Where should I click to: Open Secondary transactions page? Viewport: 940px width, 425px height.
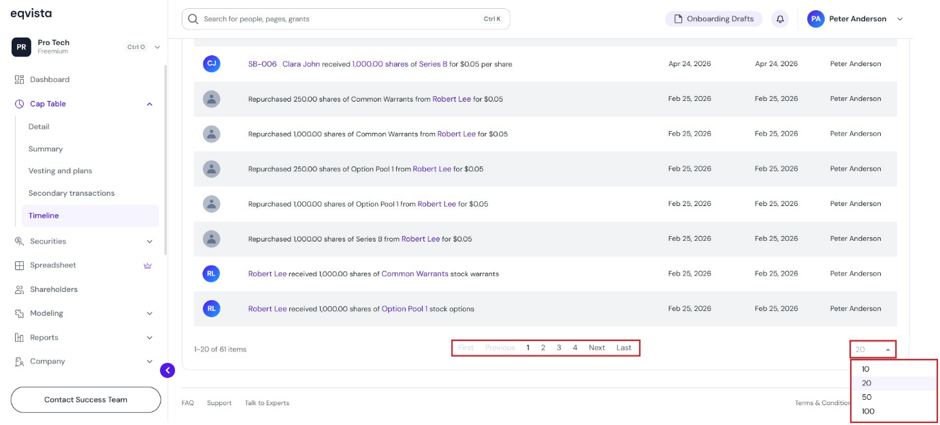pos(71,193)
